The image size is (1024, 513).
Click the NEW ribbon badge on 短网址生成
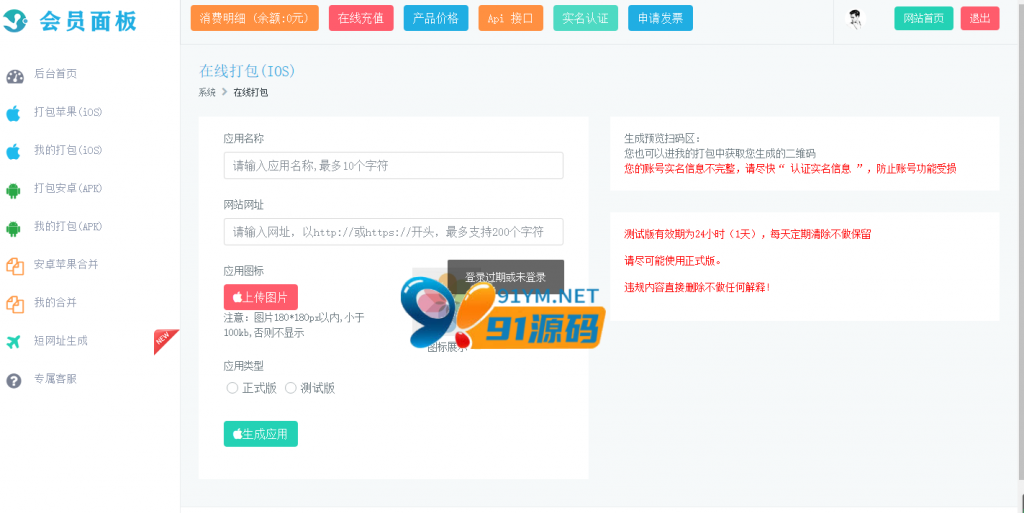point(164,339)
